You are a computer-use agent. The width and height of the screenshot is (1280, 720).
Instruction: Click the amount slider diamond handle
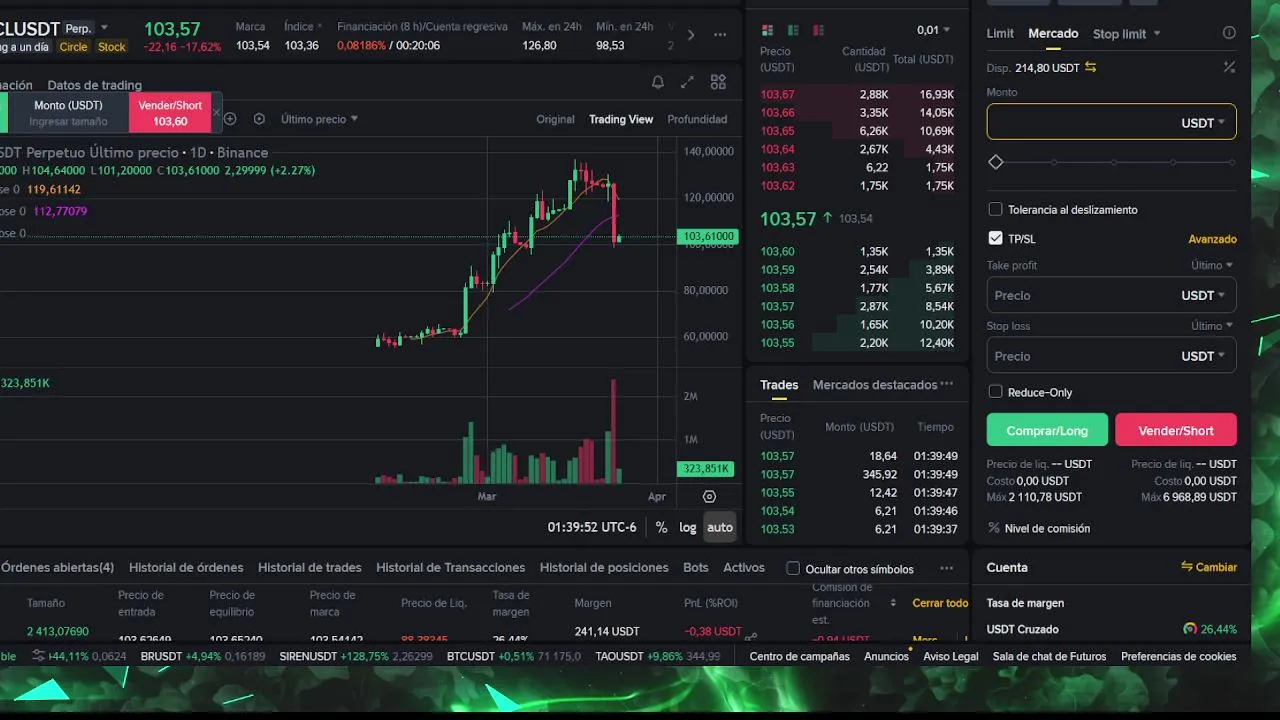(x=995, y=162)
